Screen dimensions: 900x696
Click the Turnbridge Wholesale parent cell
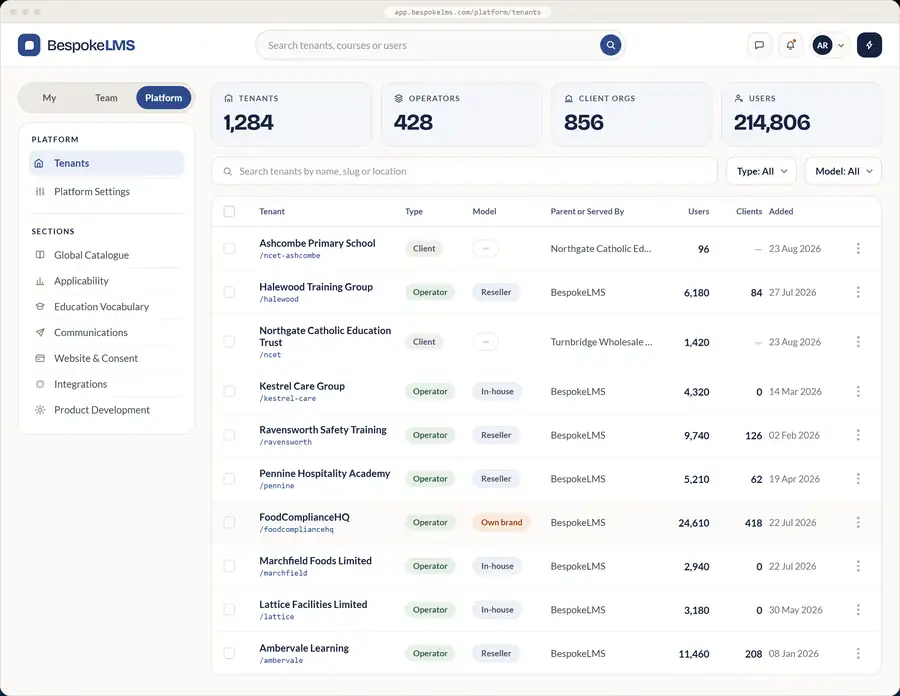click(601, 342)
